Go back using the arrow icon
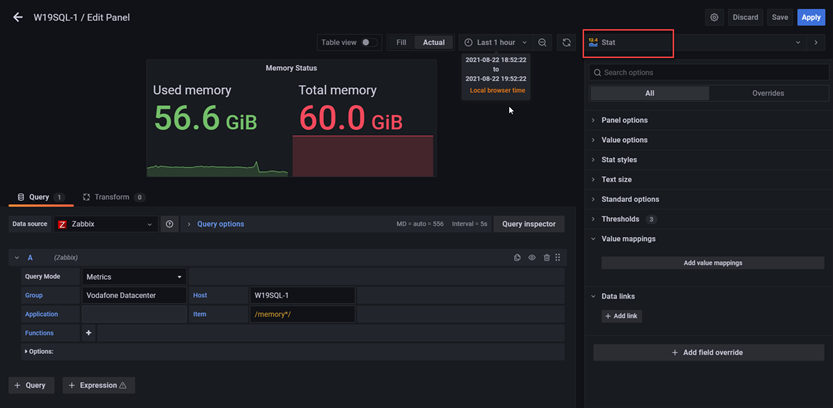Viewport: 833px width, 408px height. tap(17, 17)
